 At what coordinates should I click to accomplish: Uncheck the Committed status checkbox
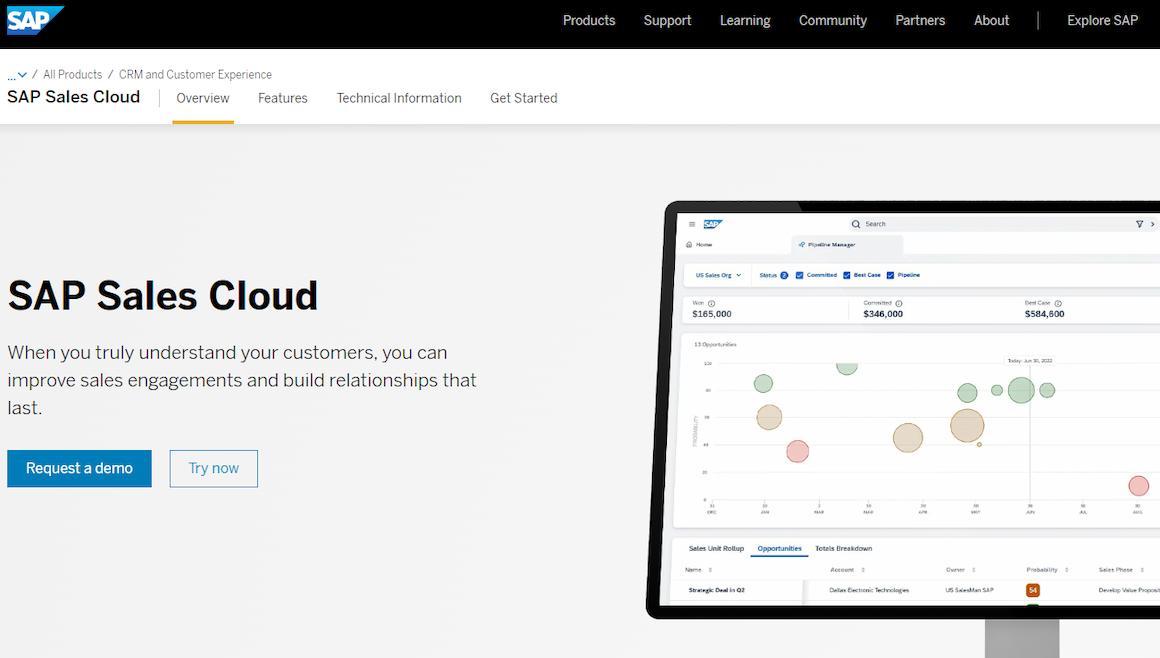pyautogui.click(x=798, y=275)
